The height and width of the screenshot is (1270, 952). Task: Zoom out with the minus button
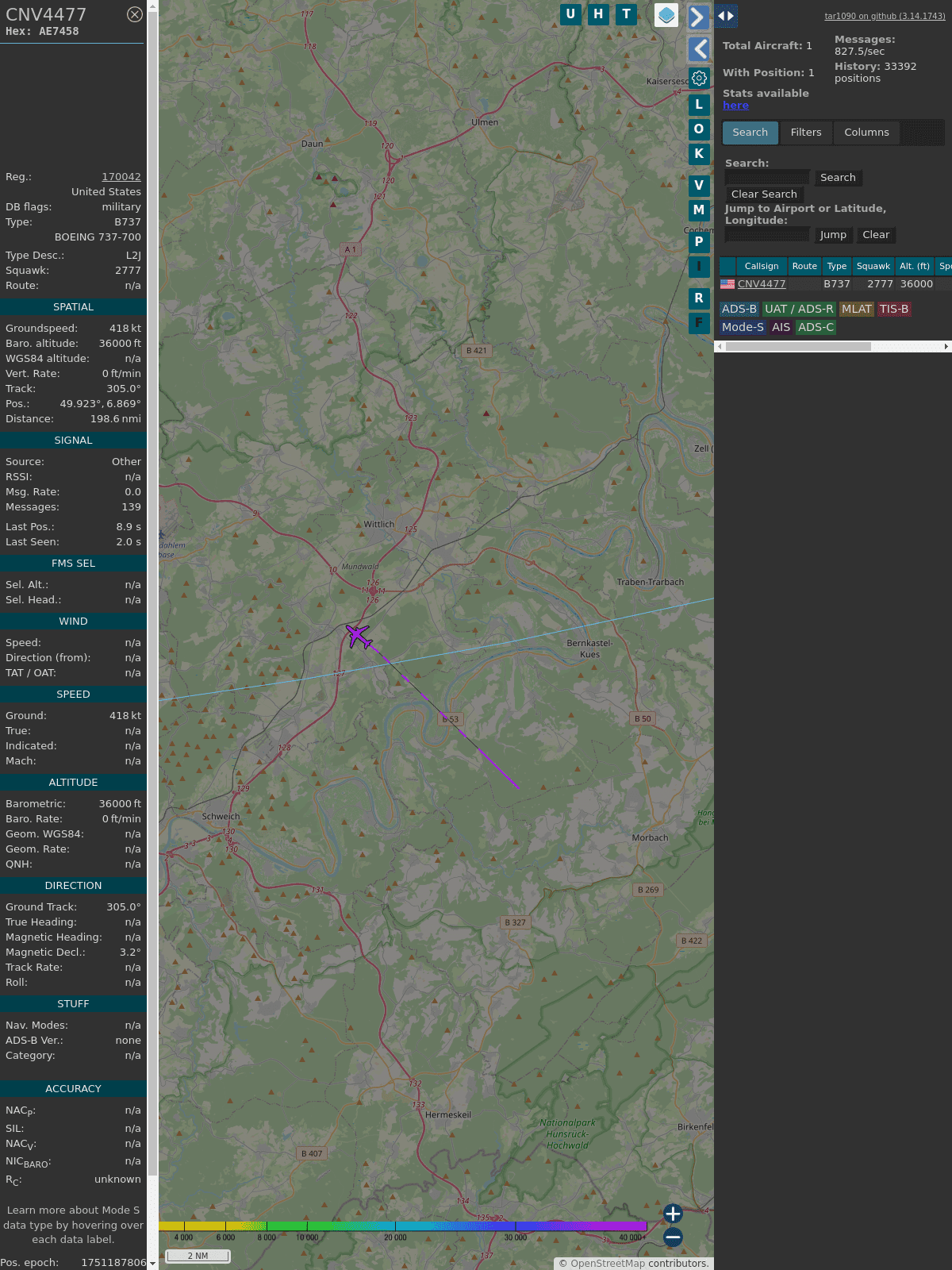click(673, 1237)
